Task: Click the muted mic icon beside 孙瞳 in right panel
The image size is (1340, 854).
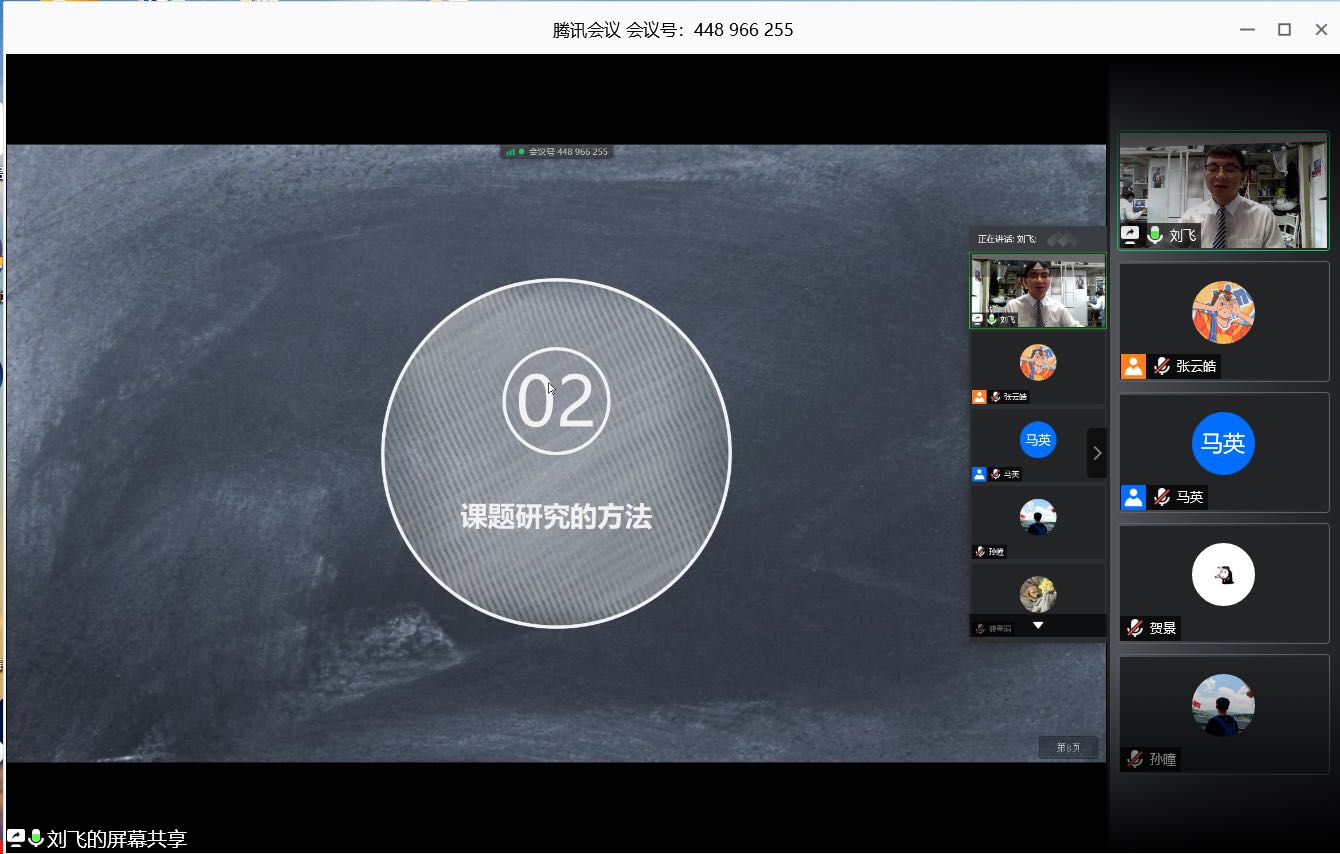Action: (1135, 759)
